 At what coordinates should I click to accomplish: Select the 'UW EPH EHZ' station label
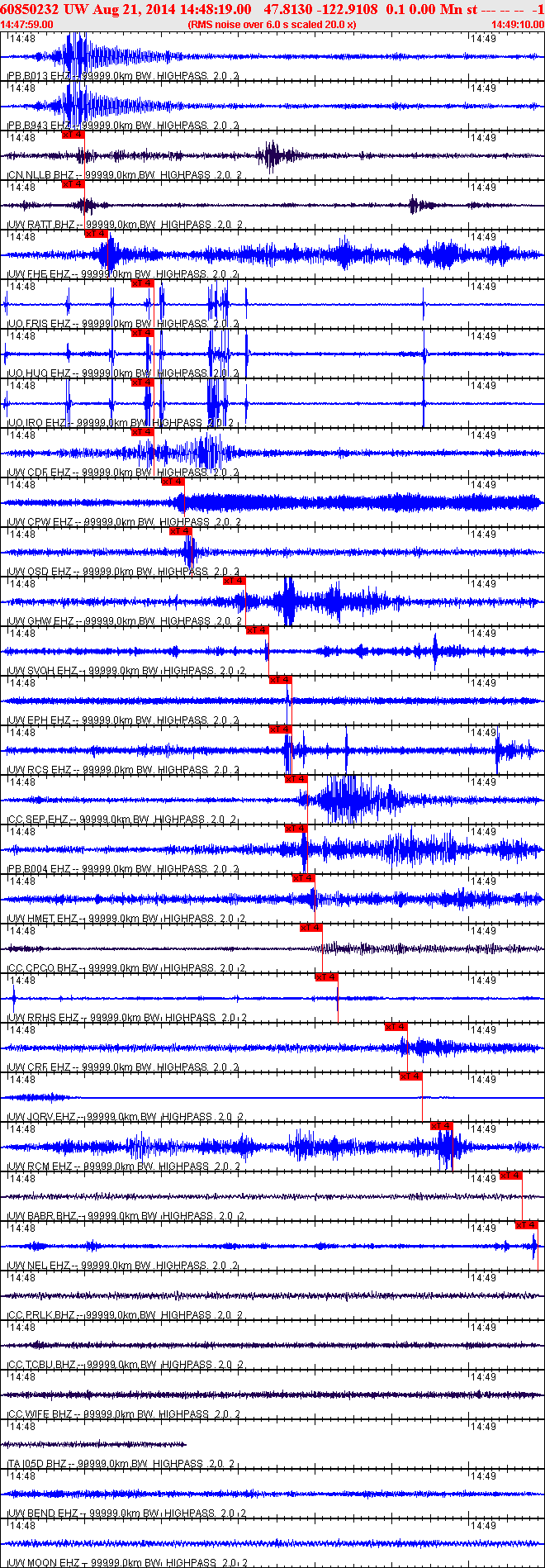[x=39, y=720]
